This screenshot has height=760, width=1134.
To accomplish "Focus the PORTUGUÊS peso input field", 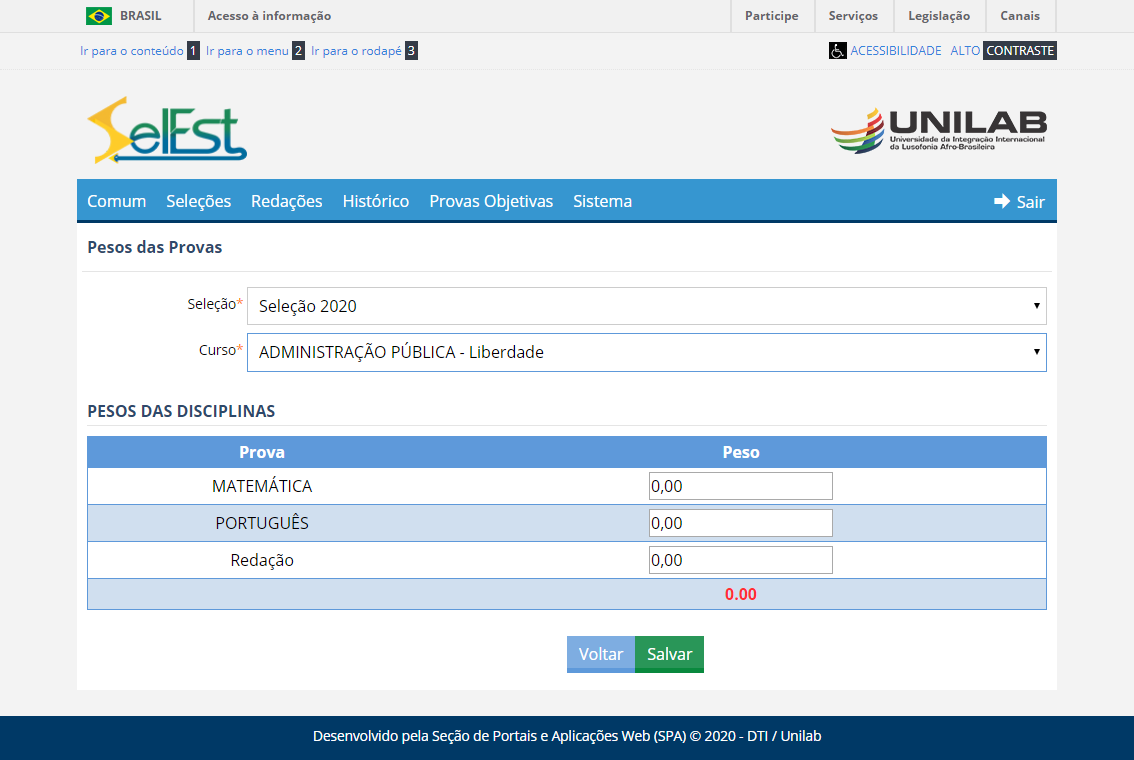I will pyautogui.click(x=740, y=523).
